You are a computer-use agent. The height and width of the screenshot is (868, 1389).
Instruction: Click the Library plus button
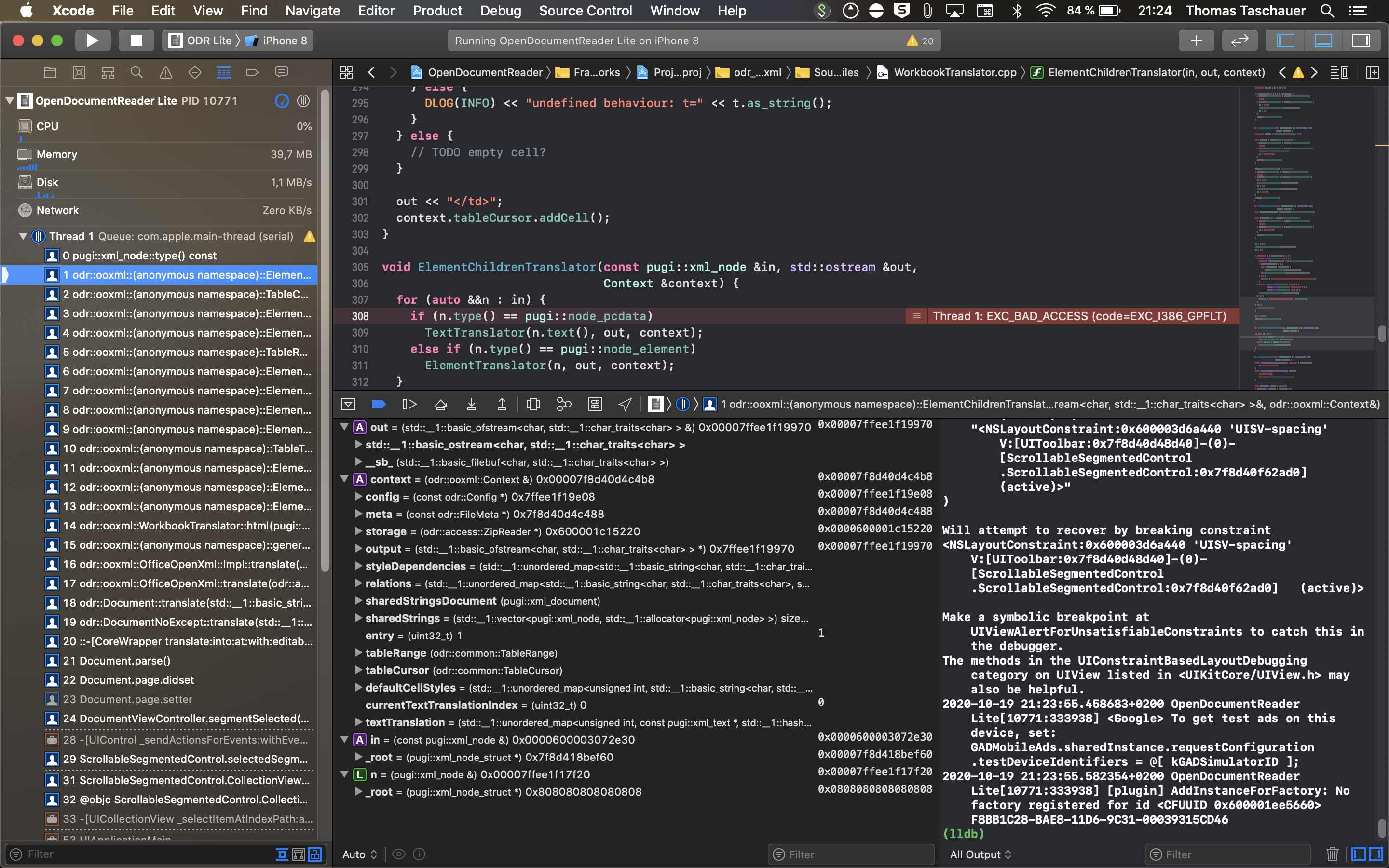(1196, 40)
